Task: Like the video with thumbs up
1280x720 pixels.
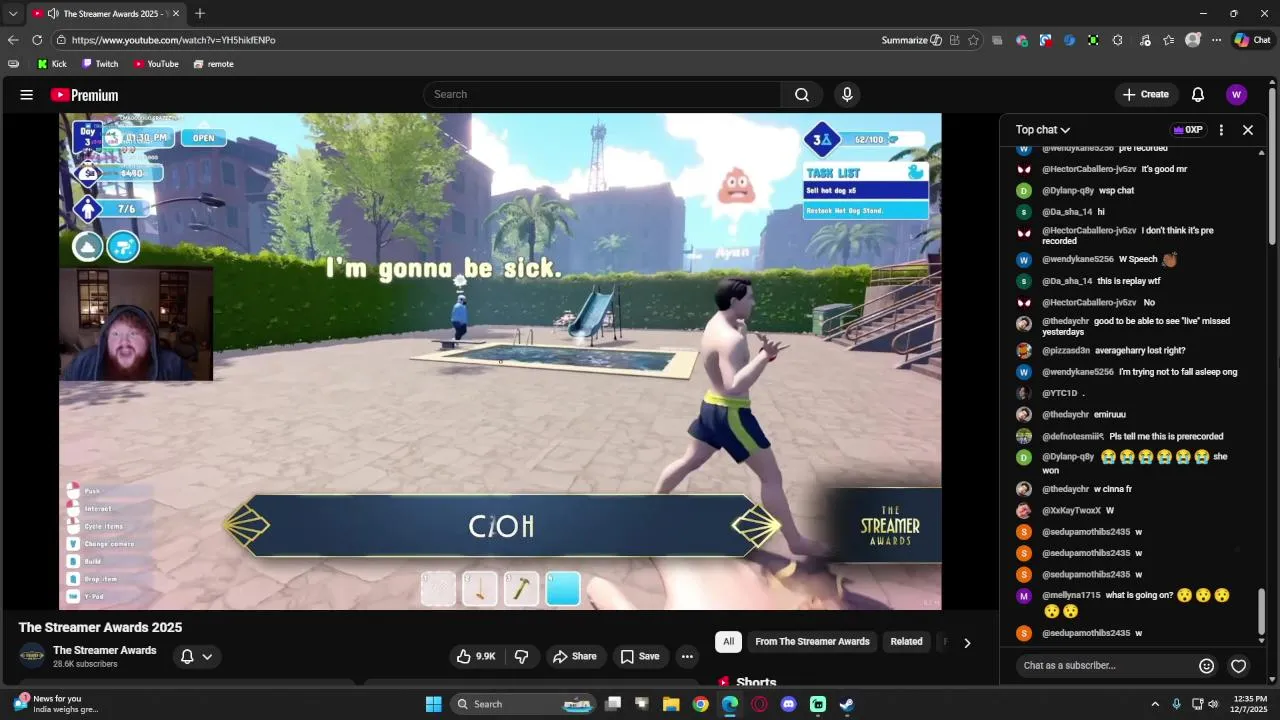Action: [x=476, y=656]
